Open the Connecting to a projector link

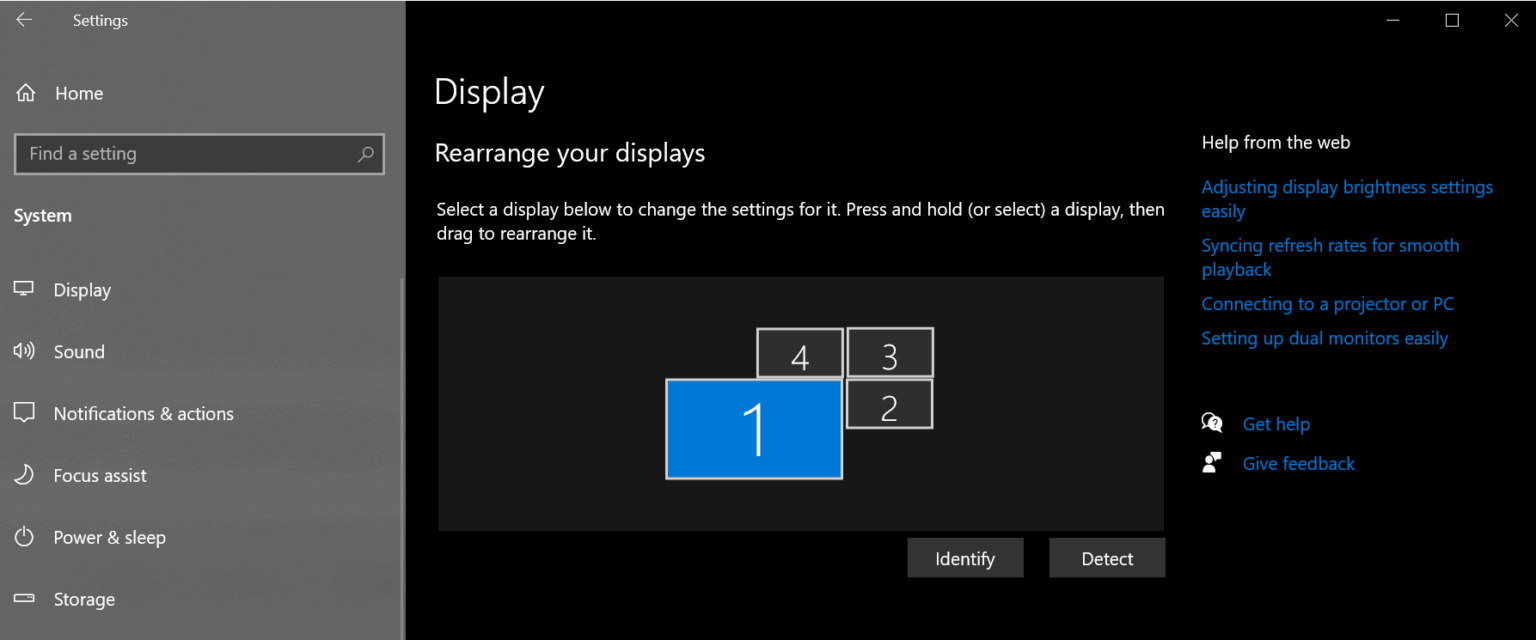tap(1327, 303)
